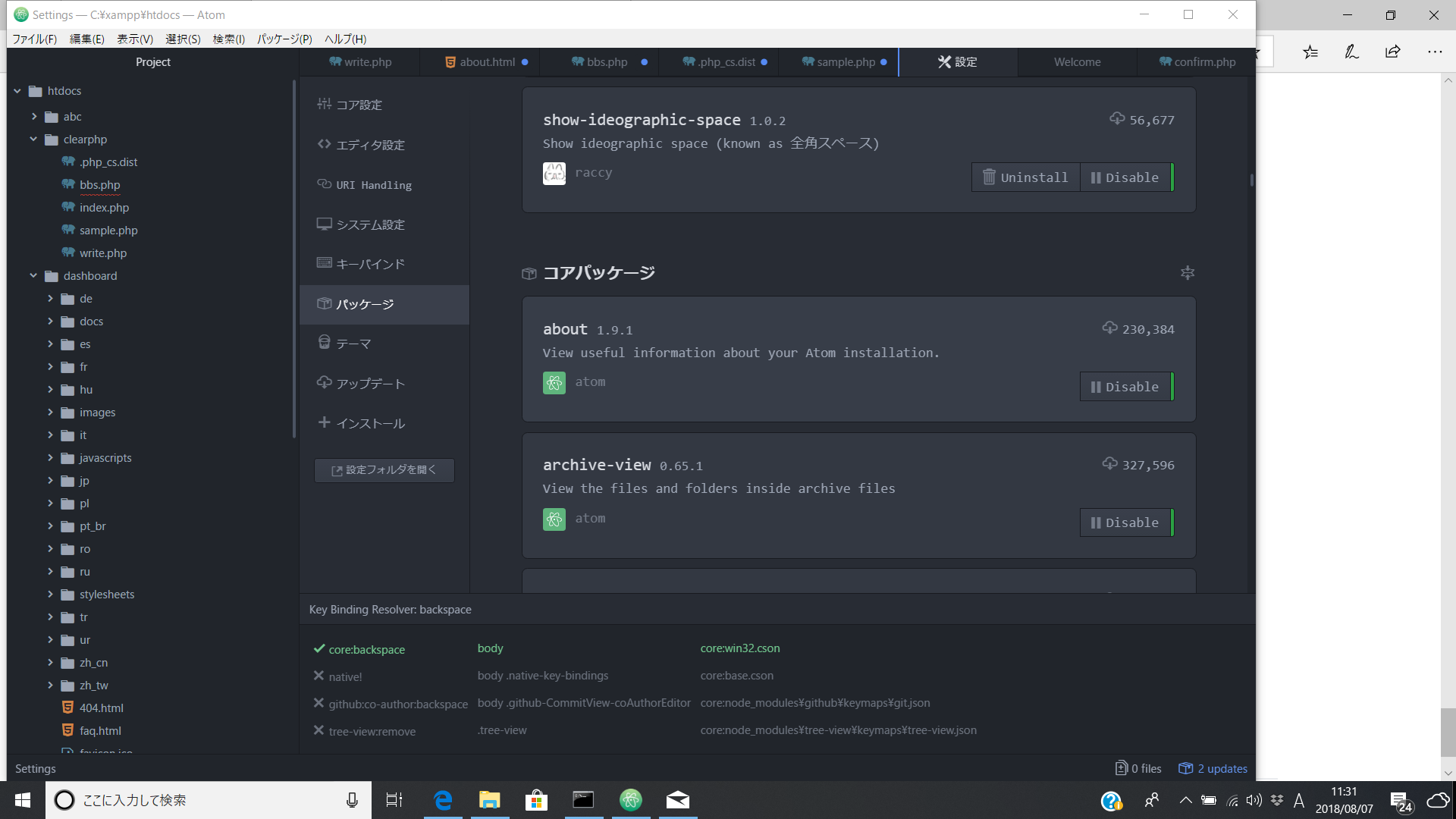Click Task View taskbar icon
The image size is (1456, 819).
point(394,800)
